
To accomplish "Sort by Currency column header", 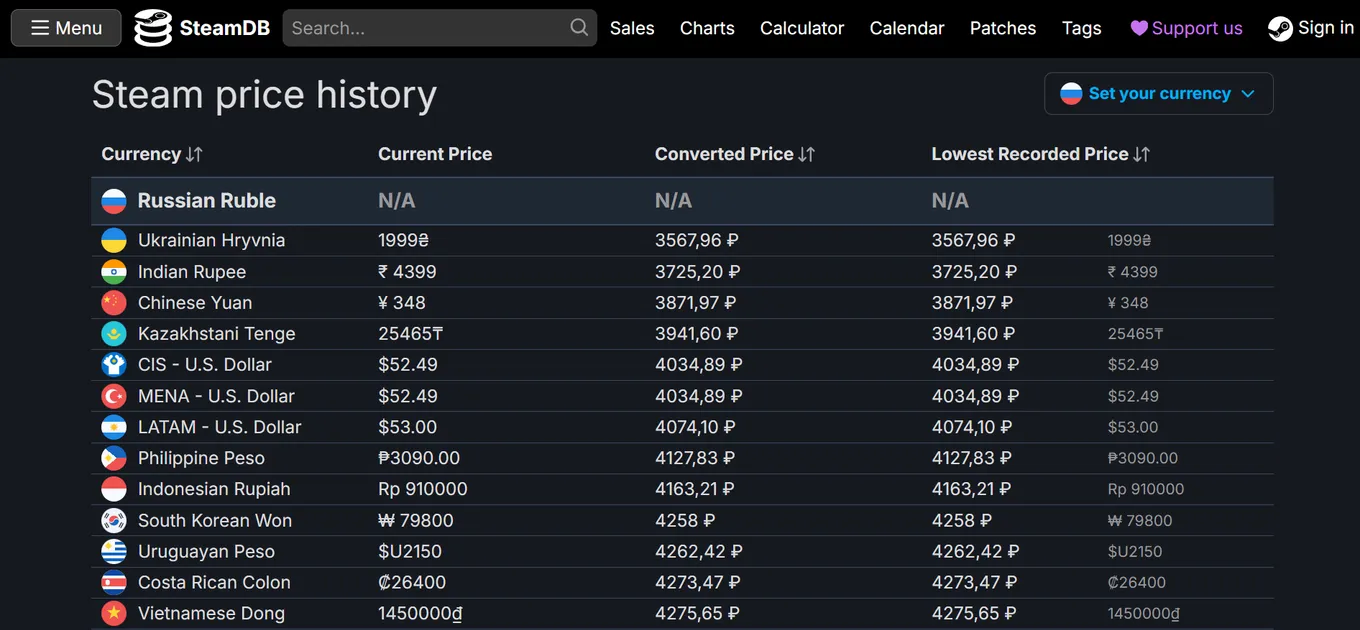I will tap(152, 154).
